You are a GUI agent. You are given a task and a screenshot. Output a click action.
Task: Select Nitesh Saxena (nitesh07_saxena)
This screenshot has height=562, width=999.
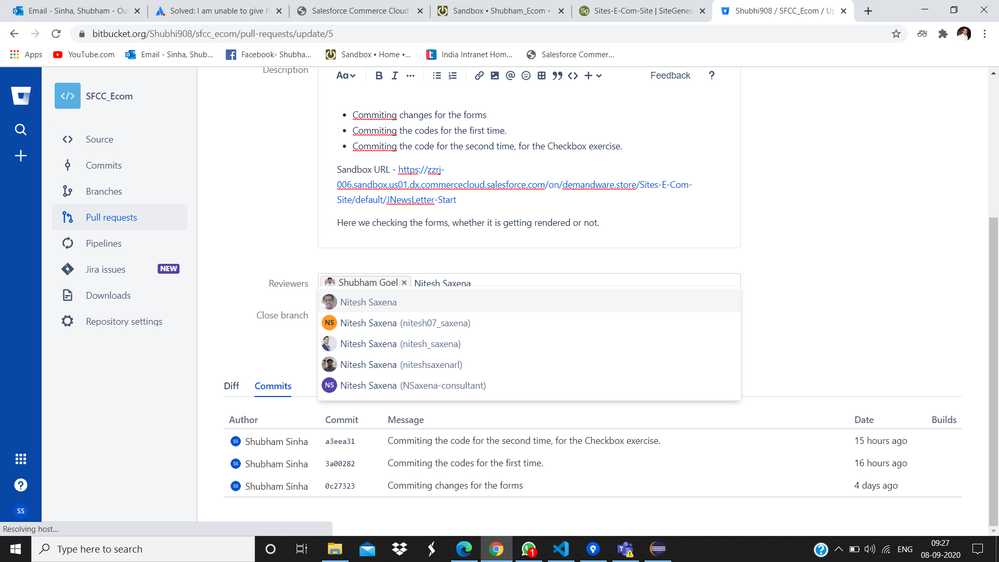tap(529, 323)
